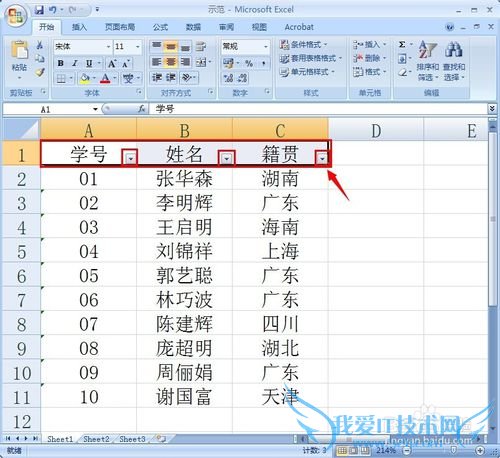500x458 pixels.
Task: Switch to the 数据 ribbon tab
Action: (193, 27)
